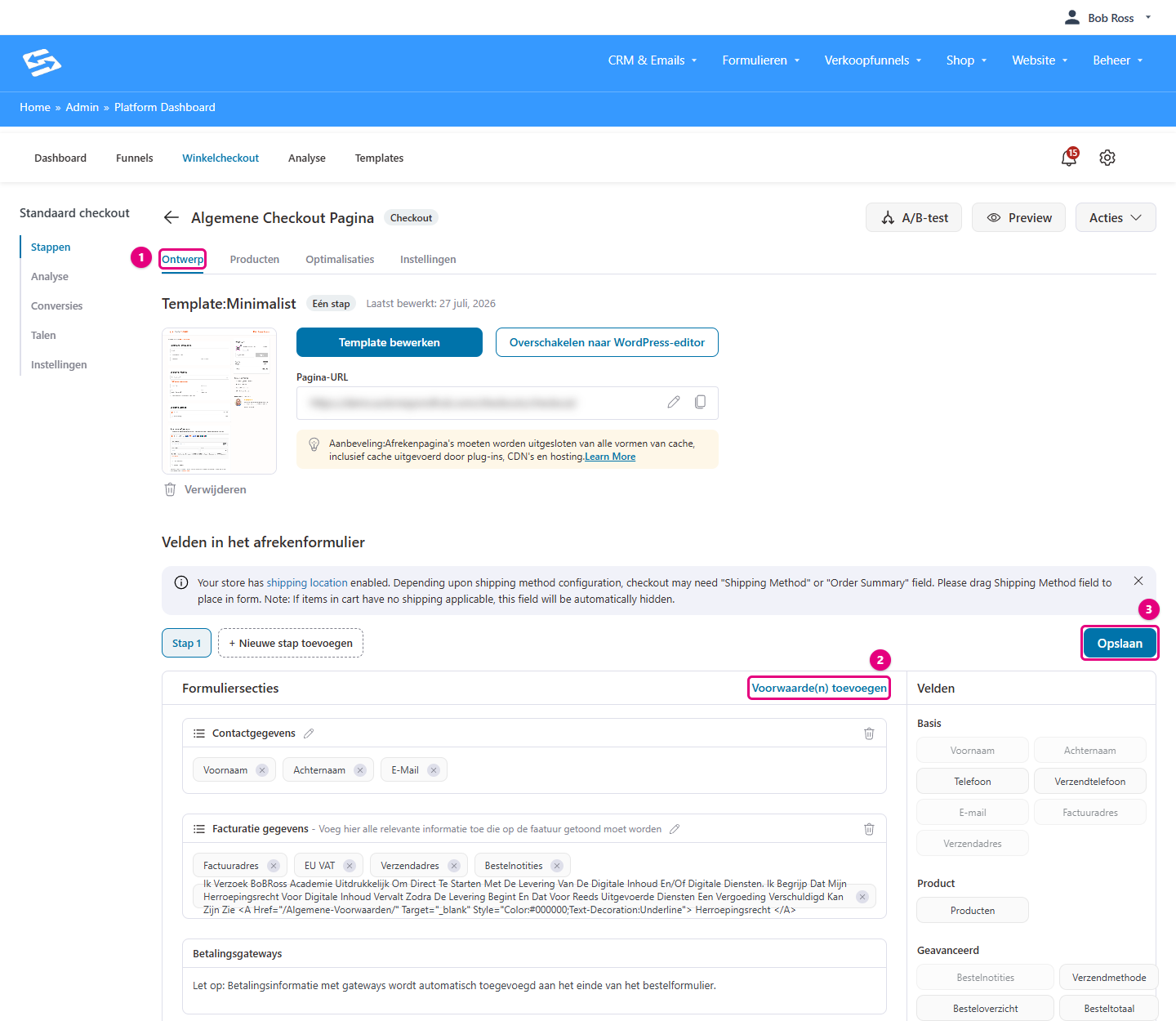The height and width of the screenshot is (1021, 1176).
Task: Expand the Beheer menu
Action: coord(1118,60)
